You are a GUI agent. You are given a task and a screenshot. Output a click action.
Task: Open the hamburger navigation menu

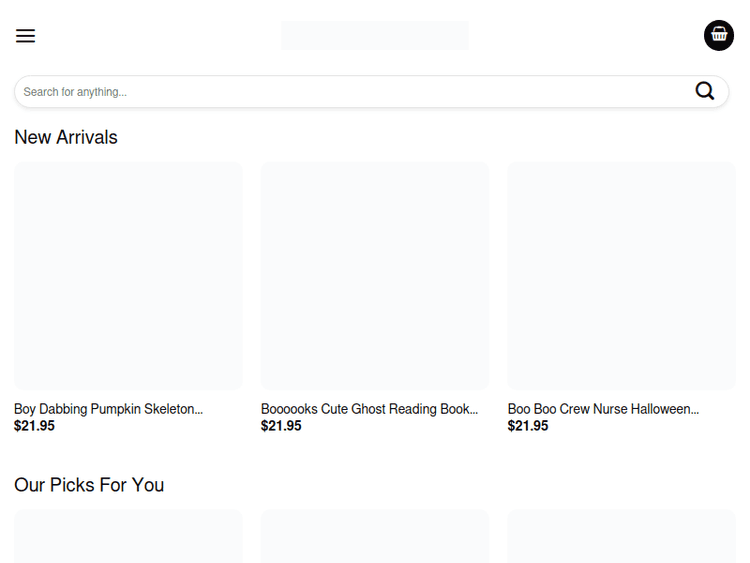coord(25,36)
